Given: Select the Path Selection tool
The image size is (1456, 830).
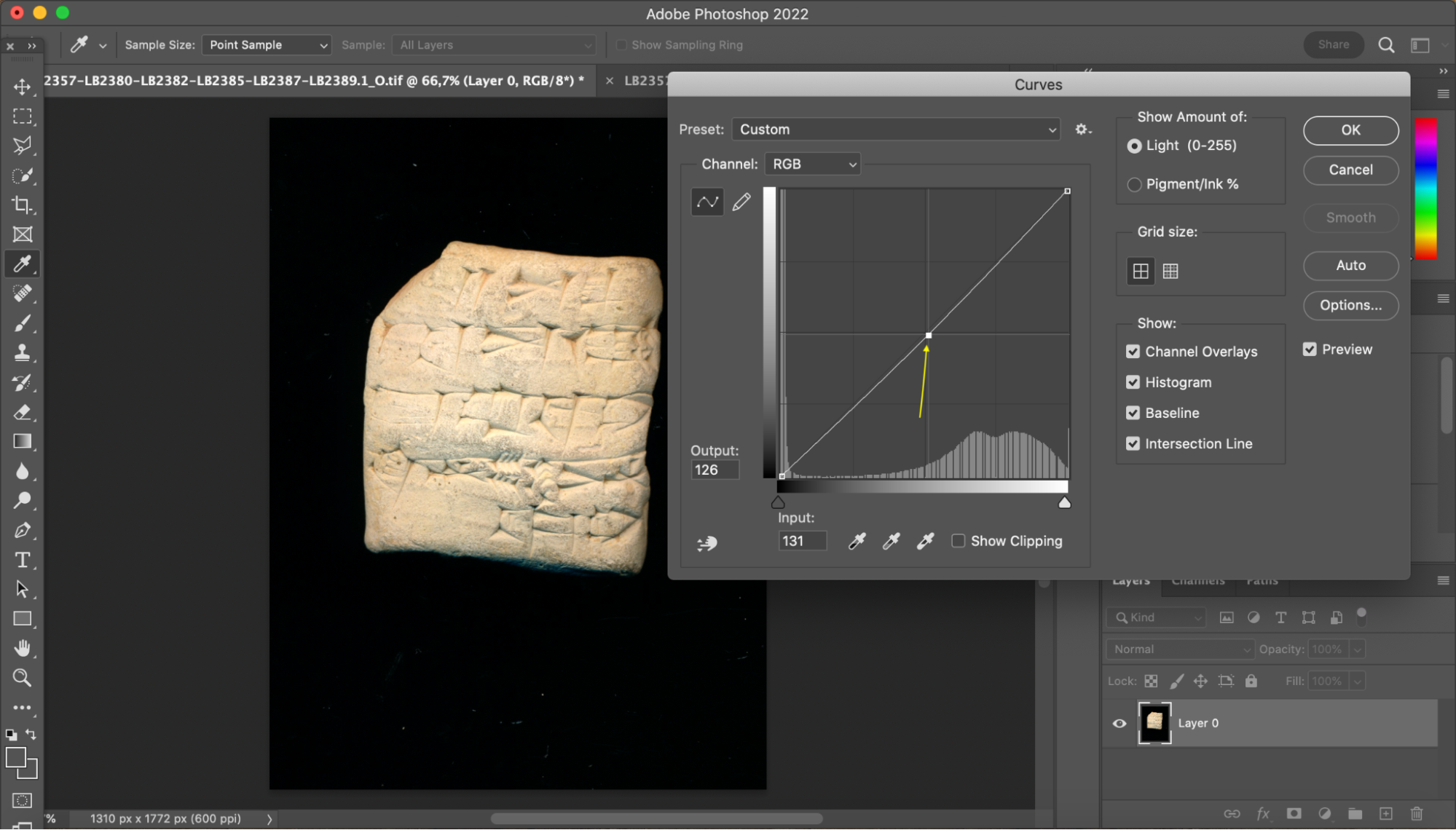Looking at the screenshot, I should click(22, 589).
